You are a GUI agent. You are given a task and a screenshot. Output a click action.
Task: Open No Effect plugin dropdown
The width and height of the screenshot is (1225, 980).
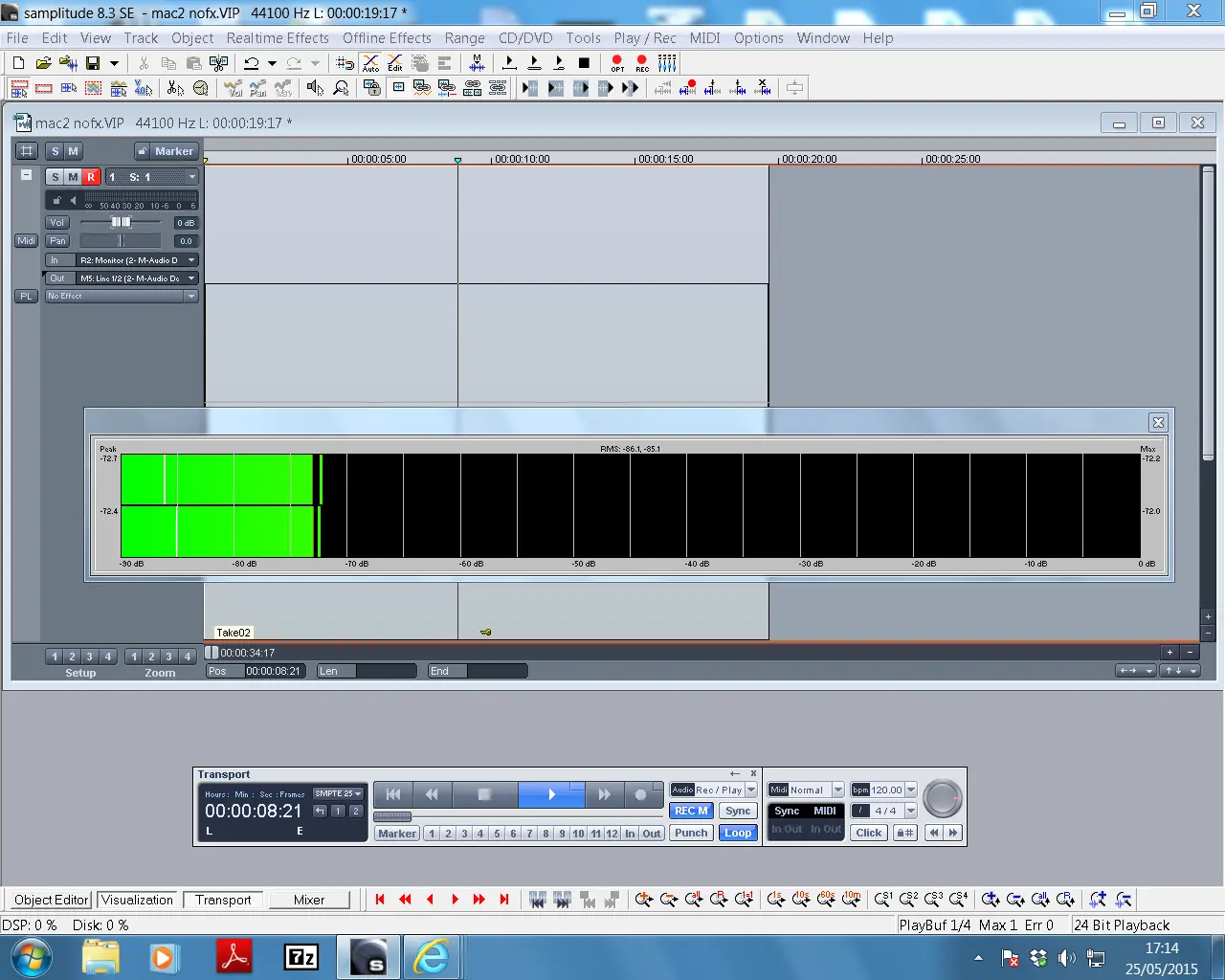[122, 297]
